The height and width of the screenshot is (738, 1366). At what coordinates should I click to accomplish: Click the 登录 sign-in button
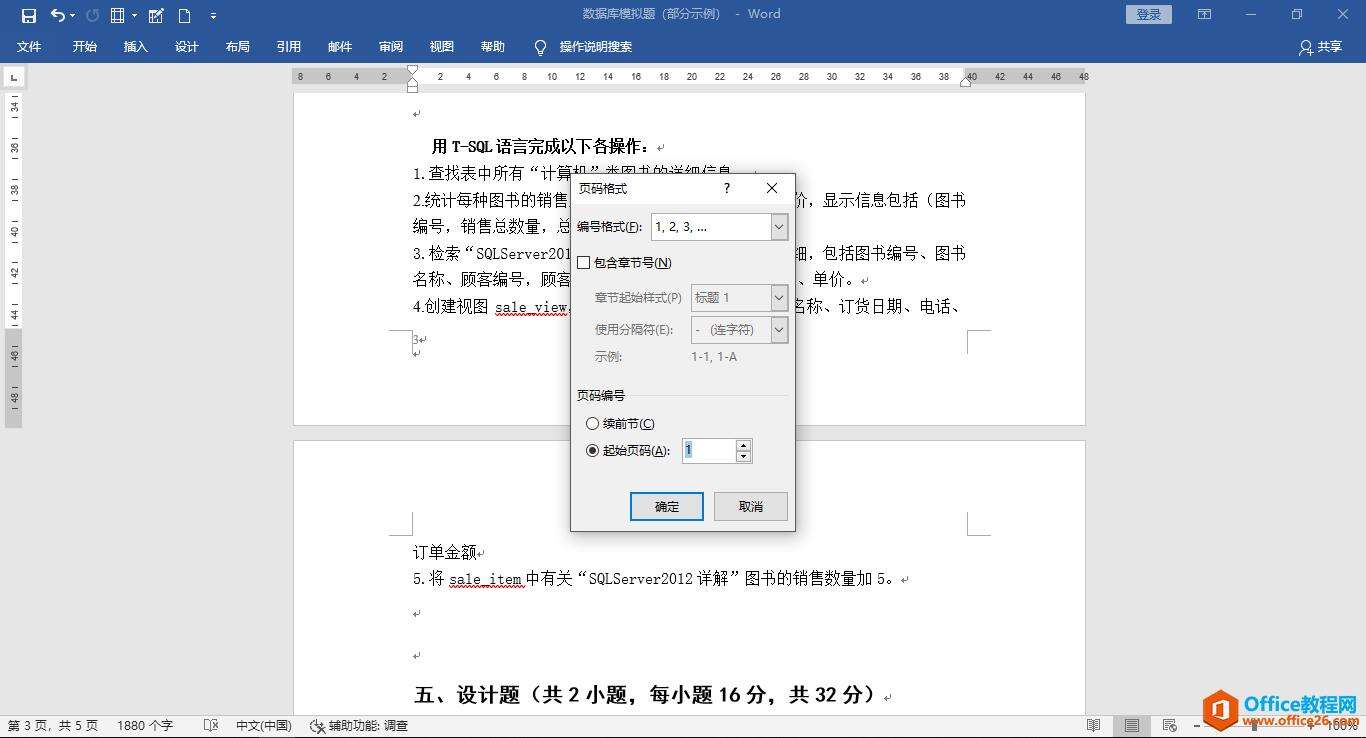click(1149, 15)
